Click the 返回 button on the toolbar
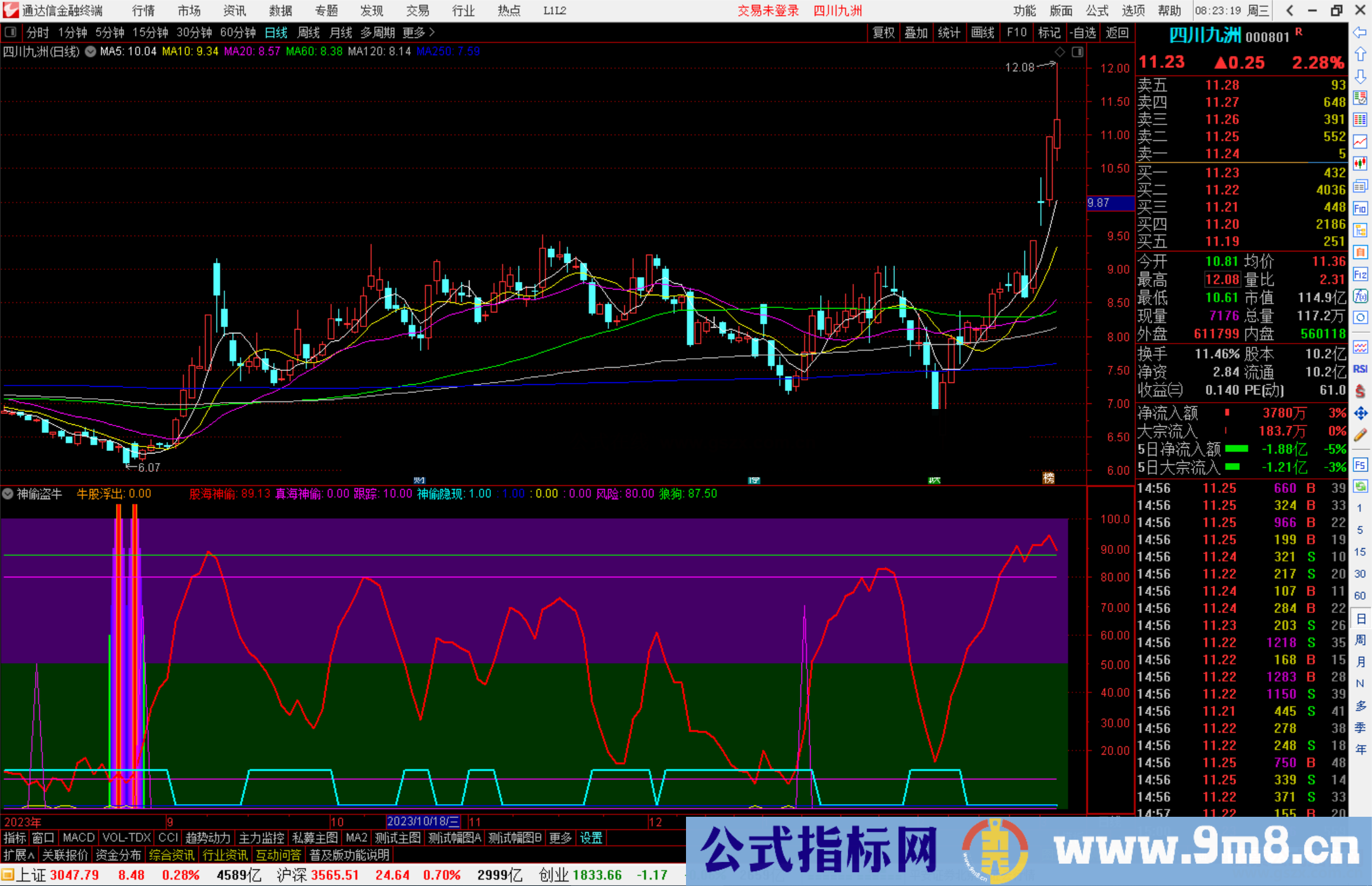The height and width of the screenshot is (886, 1372). pyautogui.click(x=1117, y=32)
